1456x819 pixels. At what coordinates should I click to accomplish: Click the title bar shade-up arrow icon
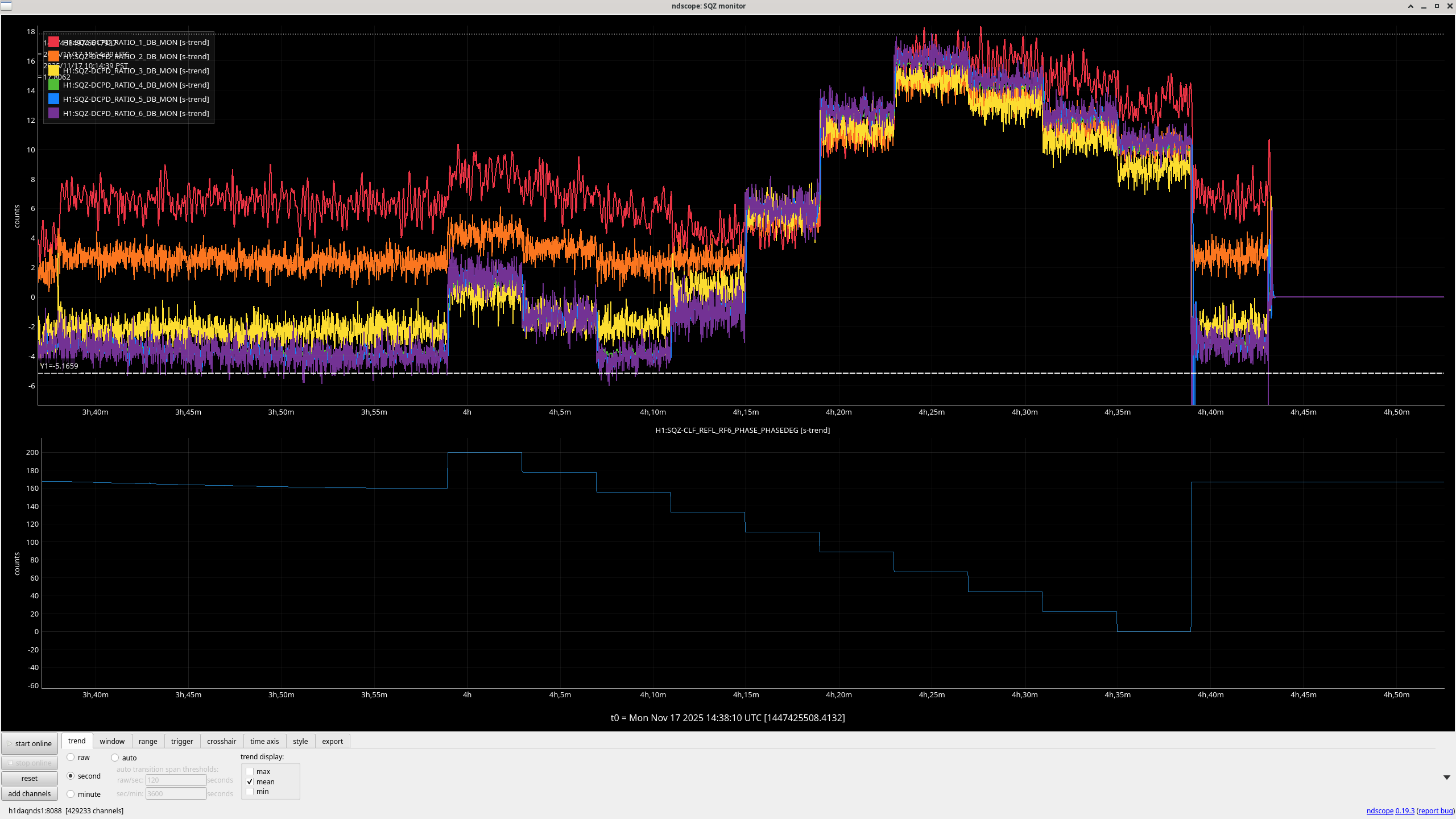pyautogui.click(x=1410, y=6)
